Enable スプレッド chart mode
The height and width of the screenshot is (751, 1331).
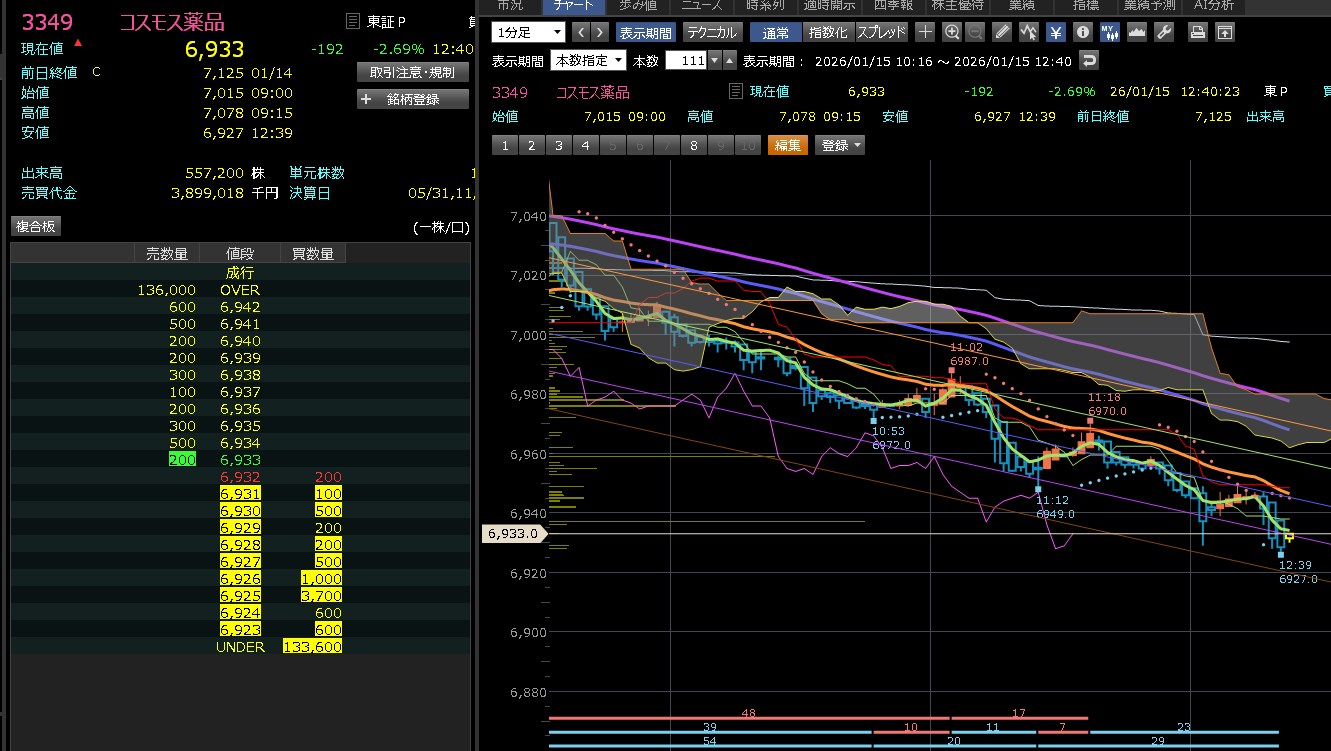click(x=881, y=32)
